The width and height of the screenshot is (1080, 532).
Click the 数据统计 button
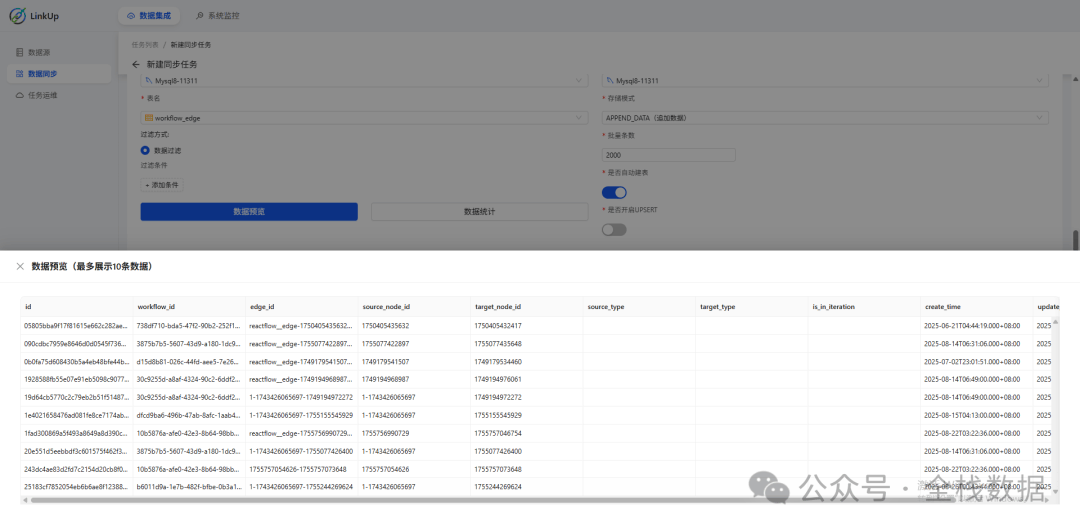tap(479, 212)
